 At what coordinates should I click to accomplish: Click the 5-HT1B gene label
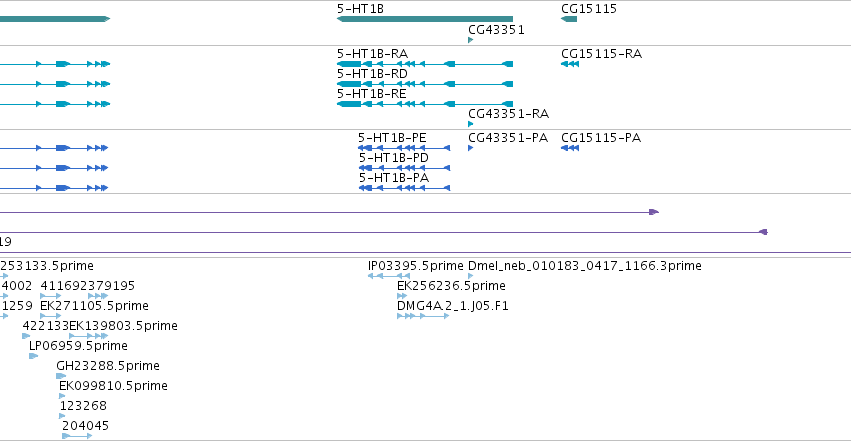pyautogui.click(x=360, y=9)
